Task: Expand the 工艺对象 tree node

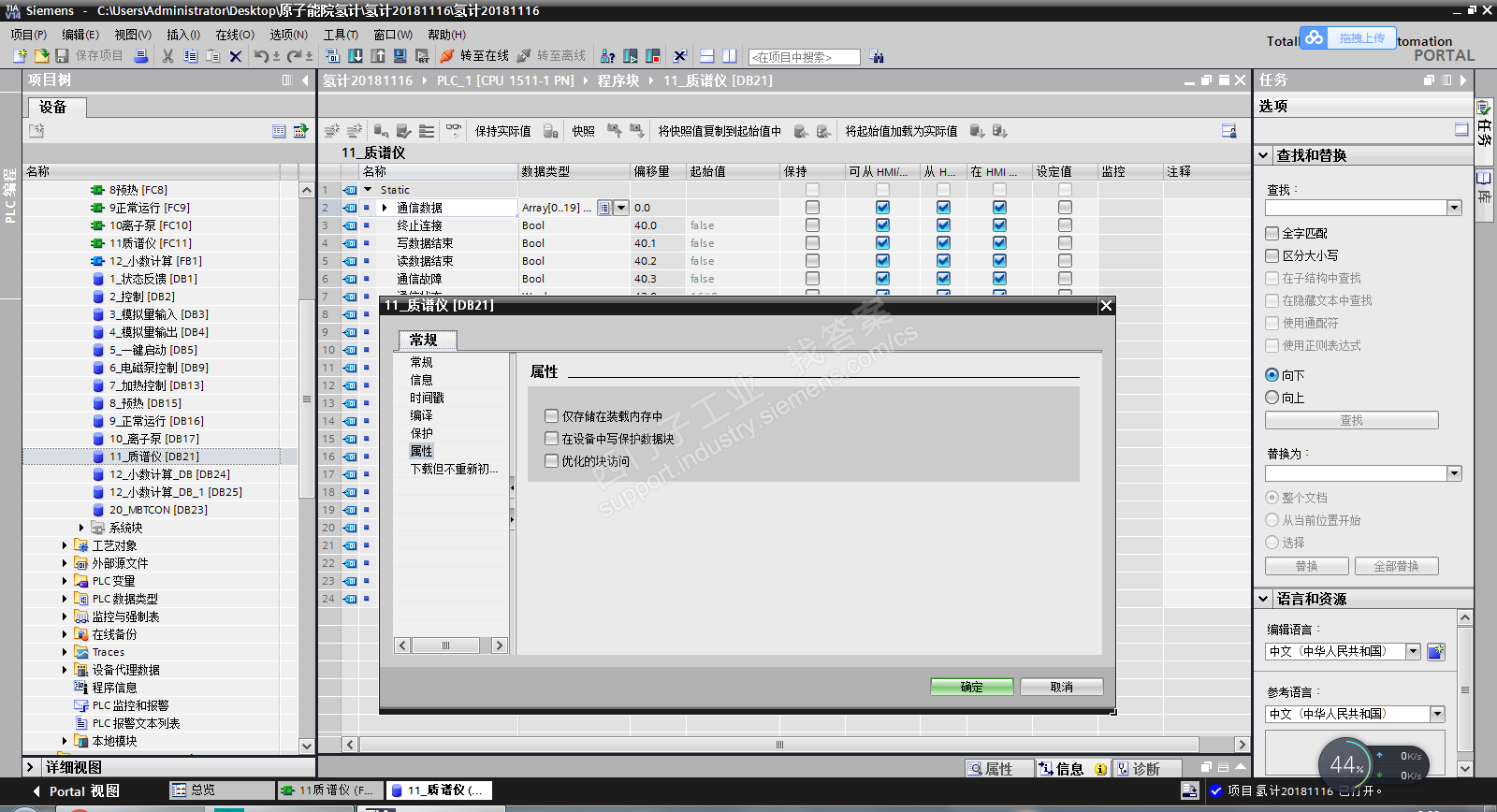Action: 65,545
